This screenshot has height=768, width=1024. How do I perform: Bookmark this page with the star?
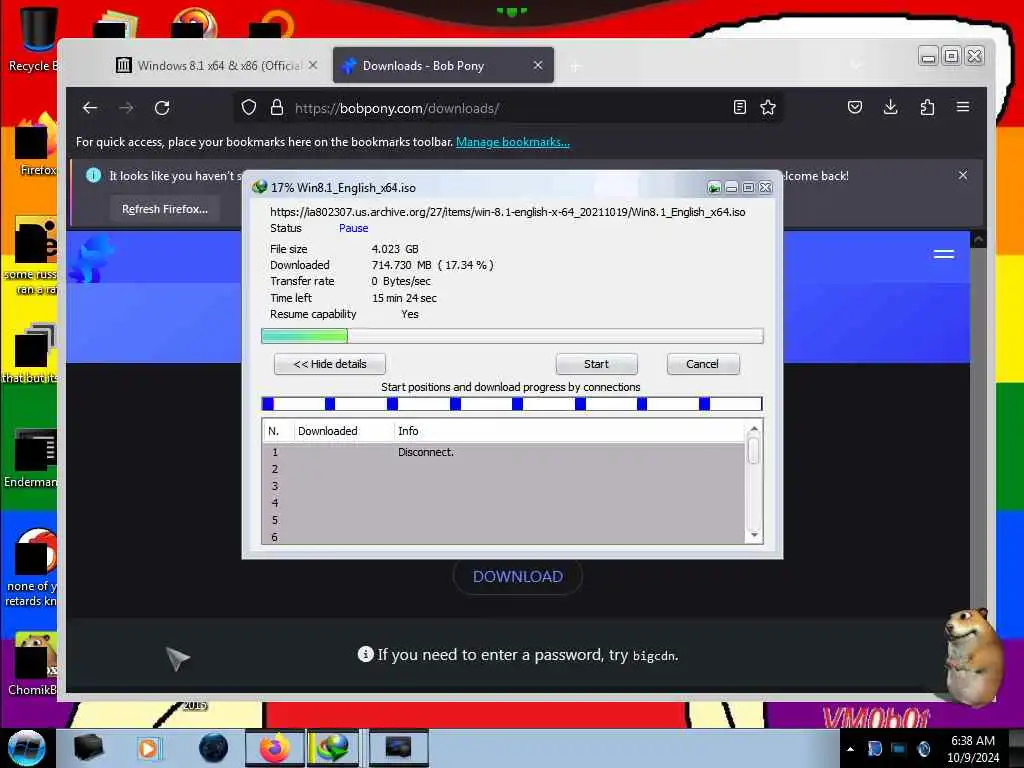pyautogui.click(x=768, y=107)
